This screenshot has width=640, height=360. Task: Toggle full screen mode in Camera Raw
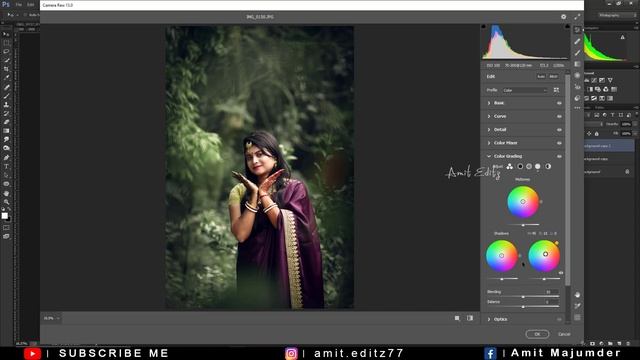(577, 17)
